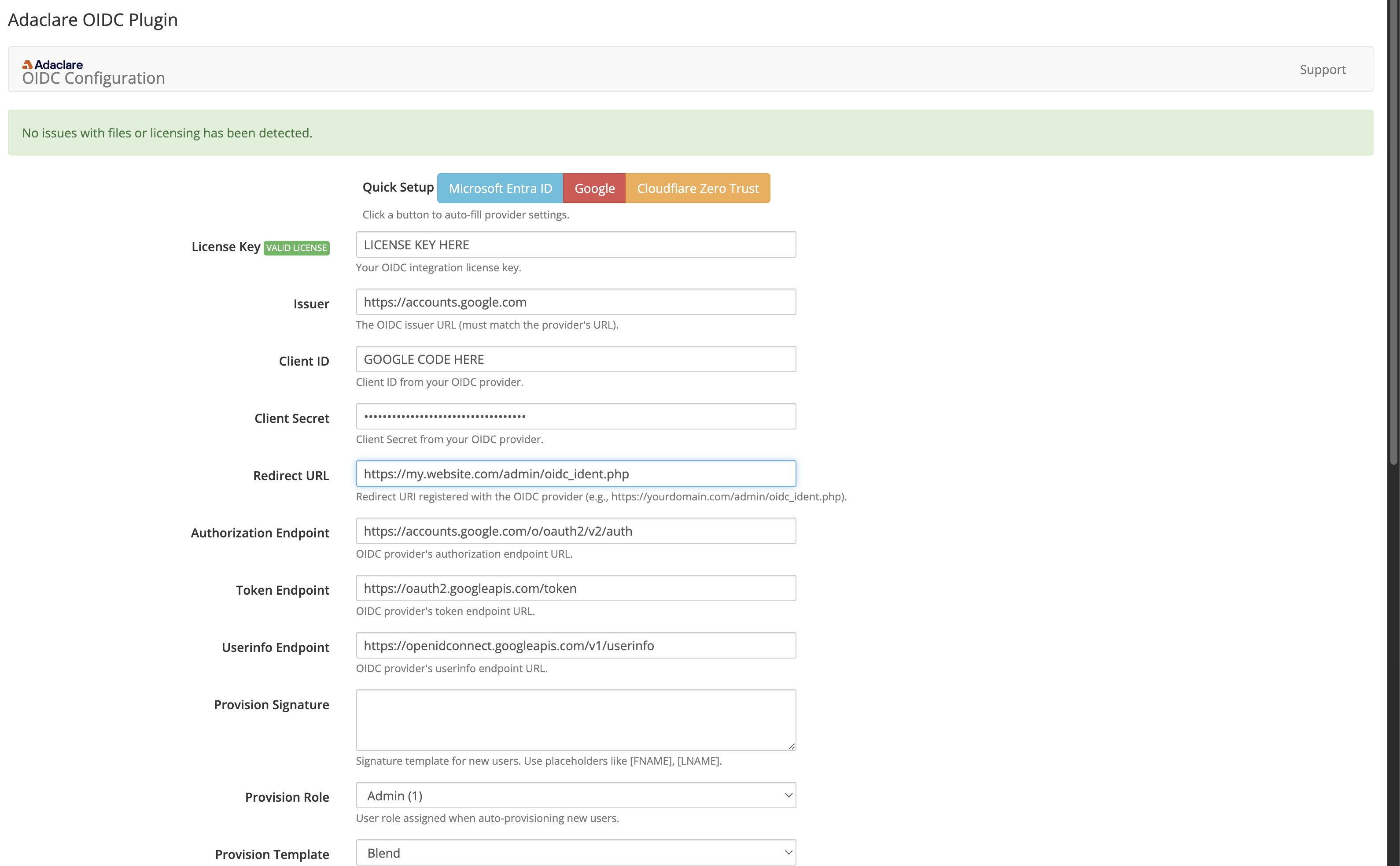1400x866 pixels.
Task: Click the 'Quick Setup' label
Action: coord(398,187)
